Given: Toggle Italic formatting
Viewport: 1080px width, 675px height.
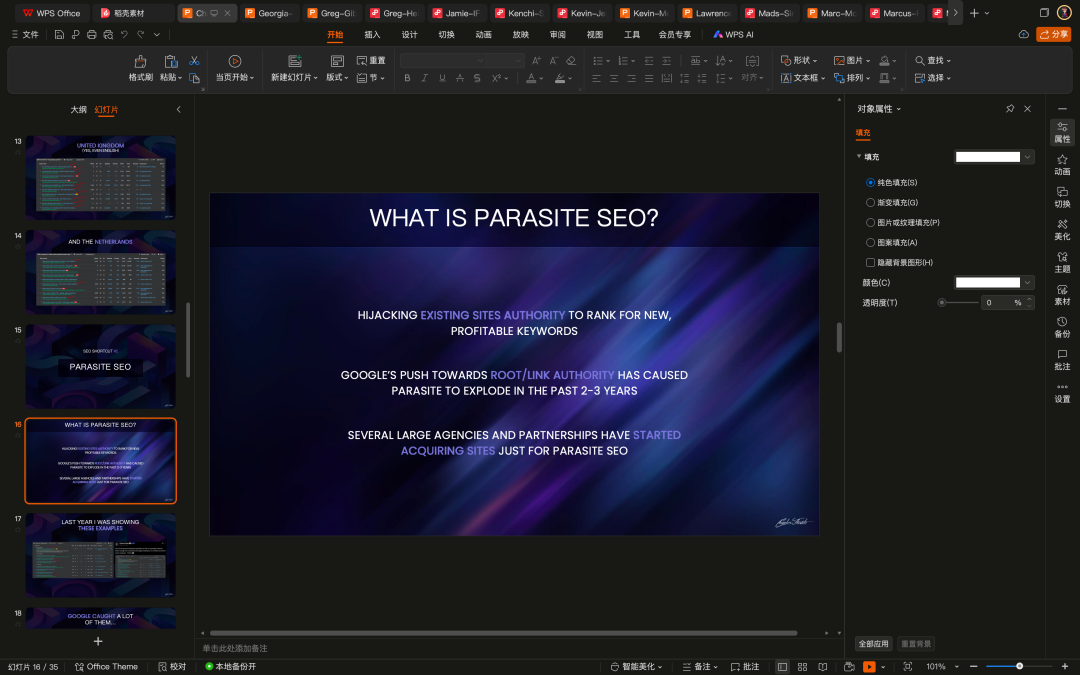Looking at the screenshot, I should [x=424, y=78].
